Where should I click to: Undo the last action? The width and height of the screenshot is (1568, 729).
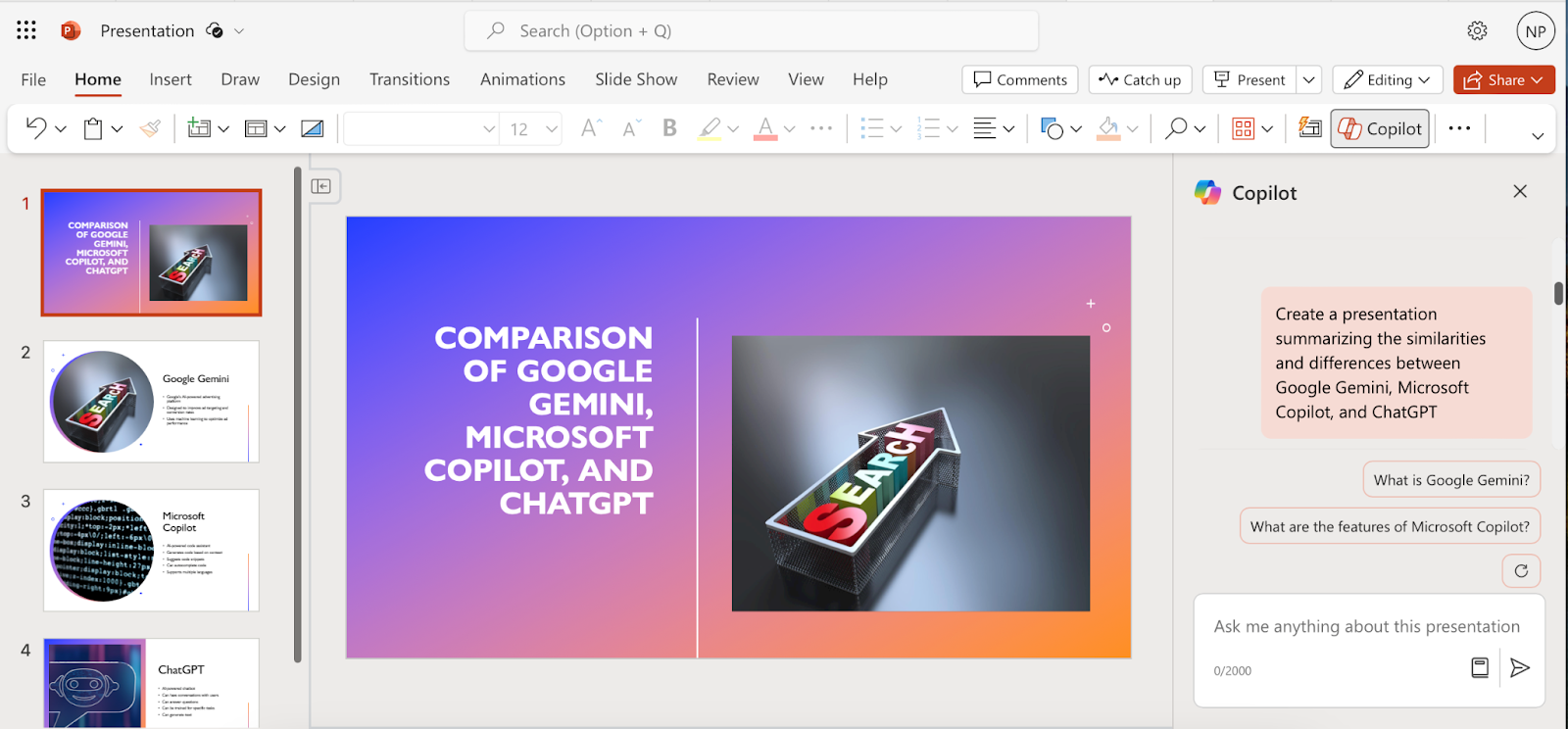(36, 128)
